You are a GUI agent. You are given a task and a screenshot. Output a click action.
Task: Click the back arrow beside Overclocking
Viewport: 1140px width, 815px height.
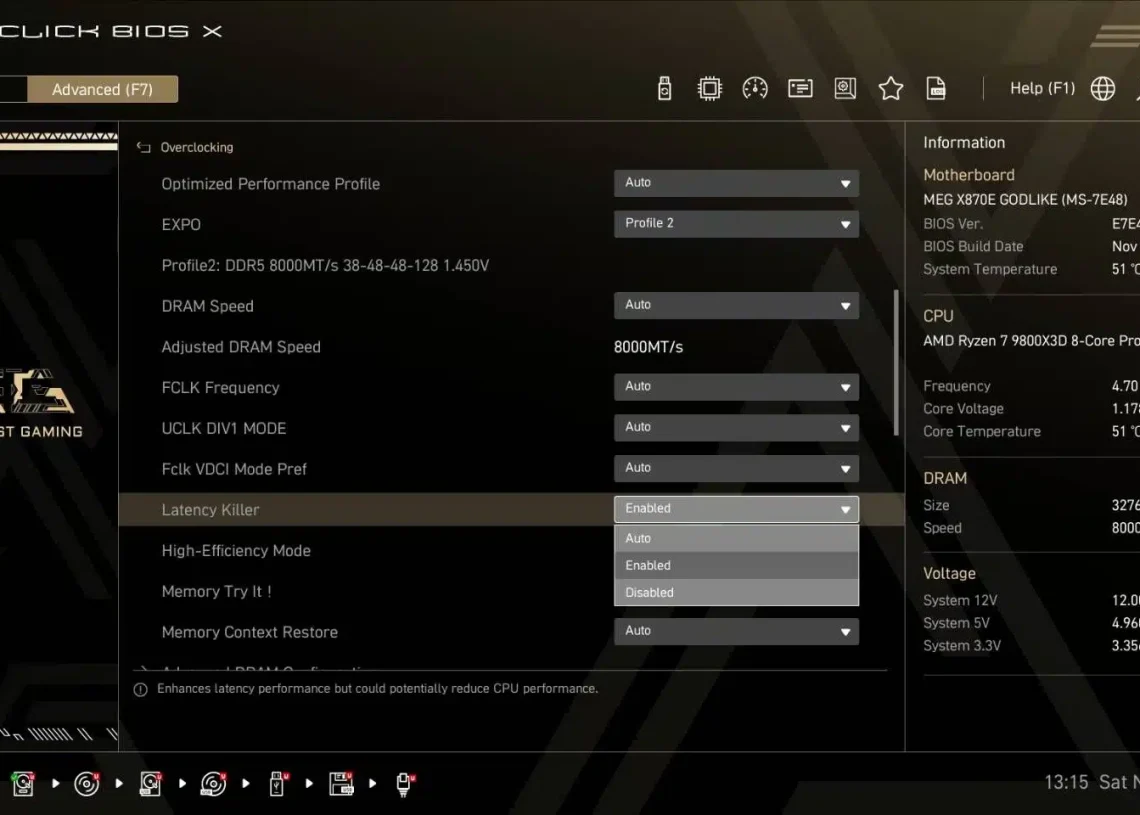click(143, 148)
